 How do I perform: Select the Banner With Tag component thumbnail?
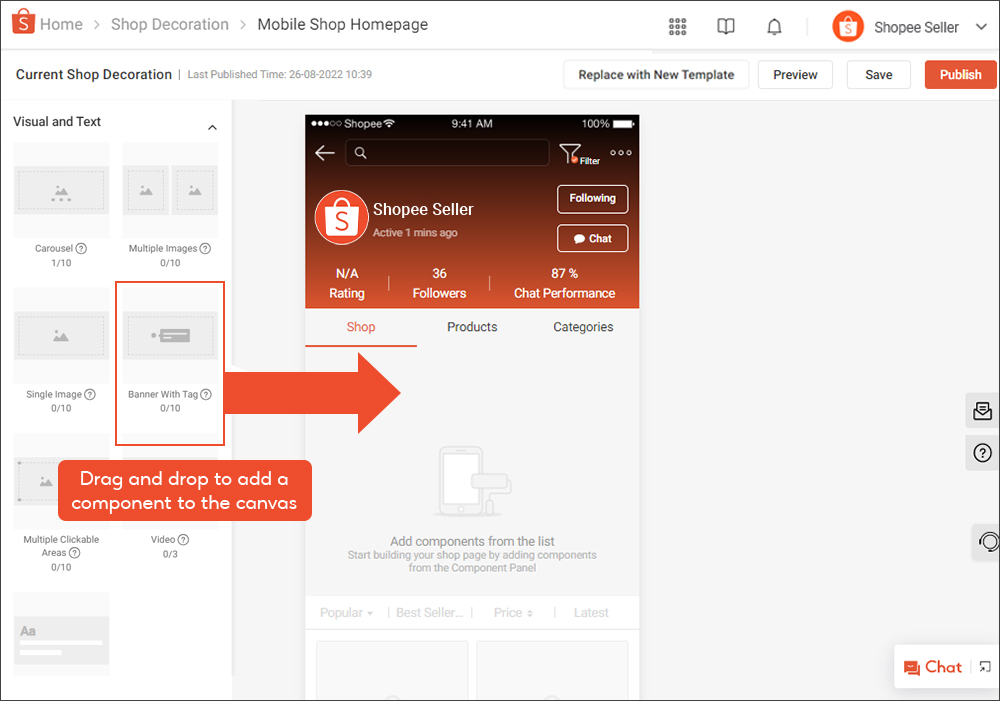[x=170, y=336]
